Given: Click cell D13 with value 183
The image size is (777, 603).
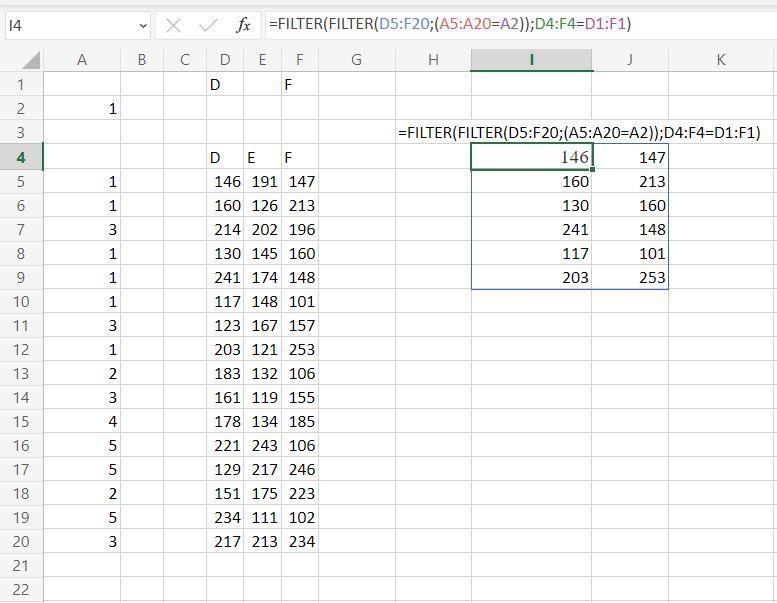Looking at the screenshot, I should click(225, 373).
